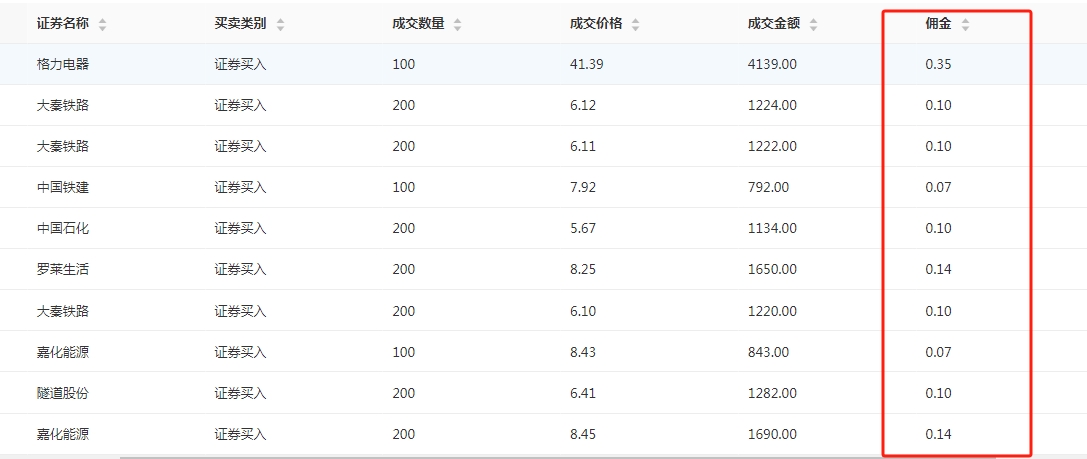Image resolution: width=1087 pixels, height=459 pixels.
Task: Sort by 佣金 column sort icon
Action: click(965, 24)
